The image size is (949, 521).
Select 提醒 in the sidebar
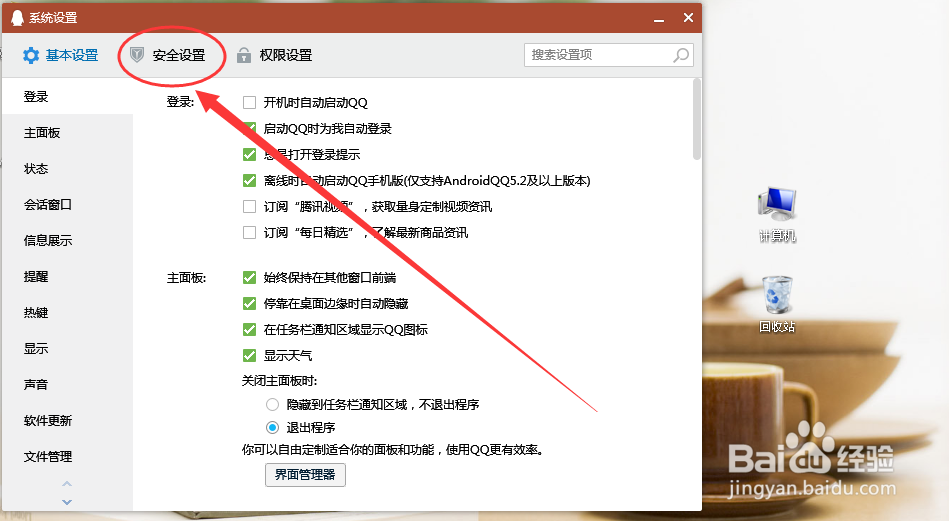tap(67, 277)
